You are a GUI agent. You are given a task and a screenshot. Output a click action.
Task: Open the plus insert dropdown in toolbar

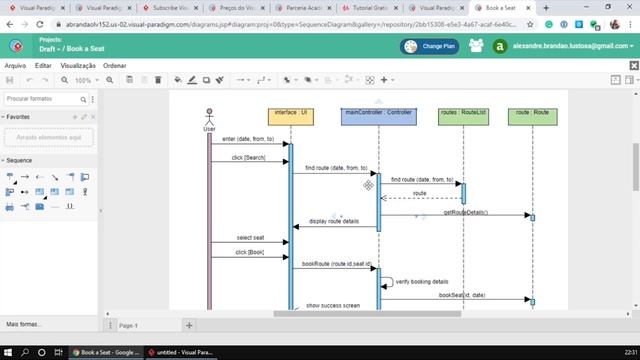click(x=387, y=80)
